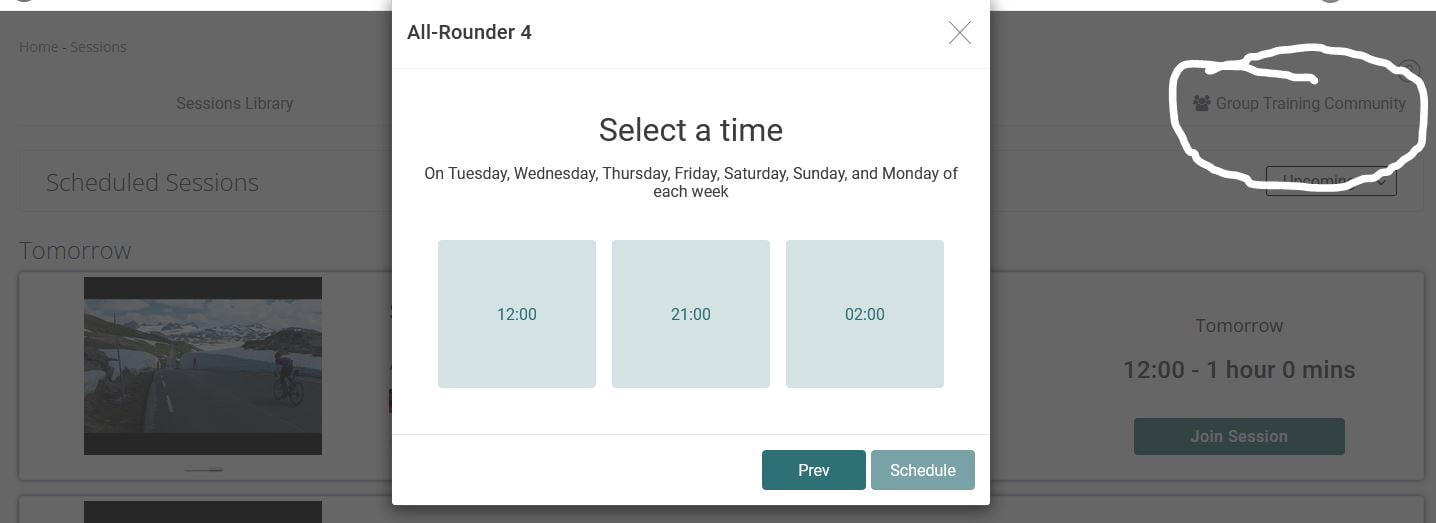Click the Join Session button
This screenshot has height=523, width=1436.
[x=1239, y=436]
